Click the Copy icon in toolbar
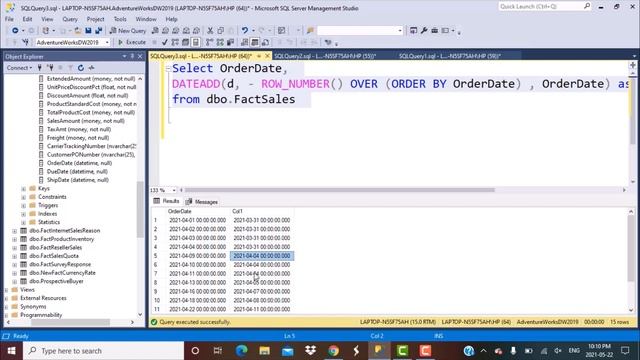The image size is (640, 360). [221, 31]
